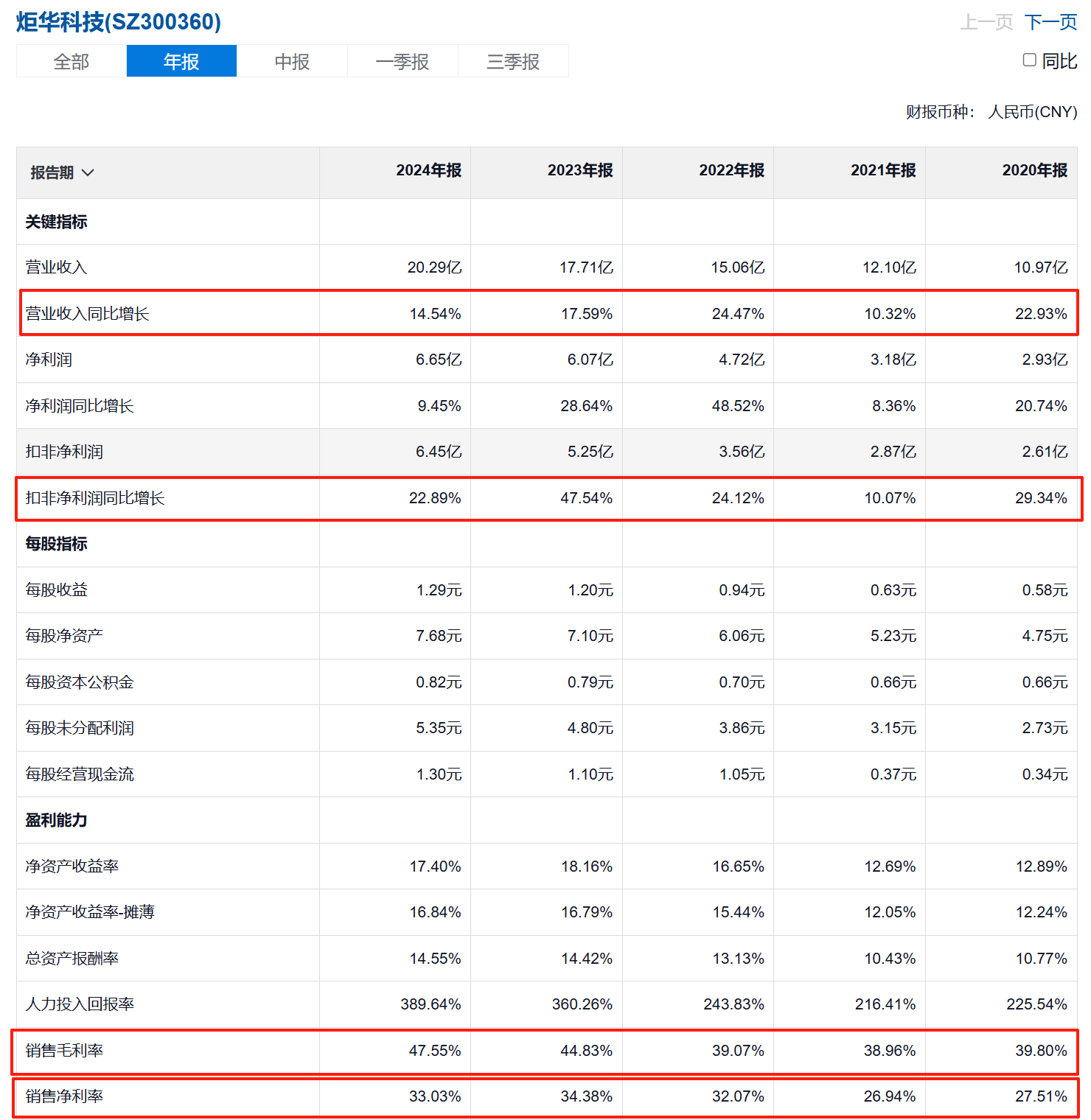Click 2020 扣非净利润 growth 29.34%
This screenshot has width=1091, height=1120.
1041,498
